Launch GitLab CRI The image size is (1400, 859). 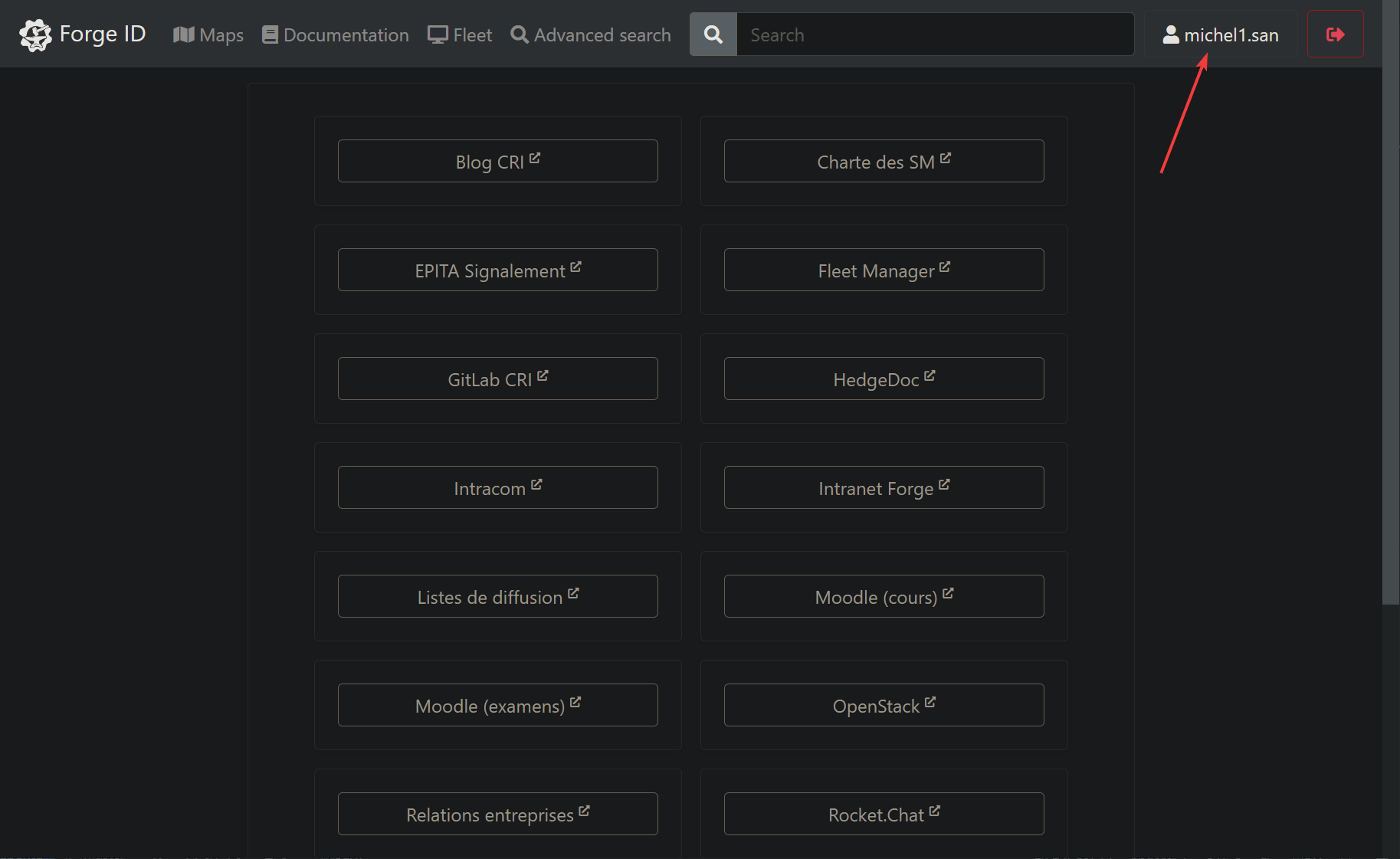coord(497,379)
